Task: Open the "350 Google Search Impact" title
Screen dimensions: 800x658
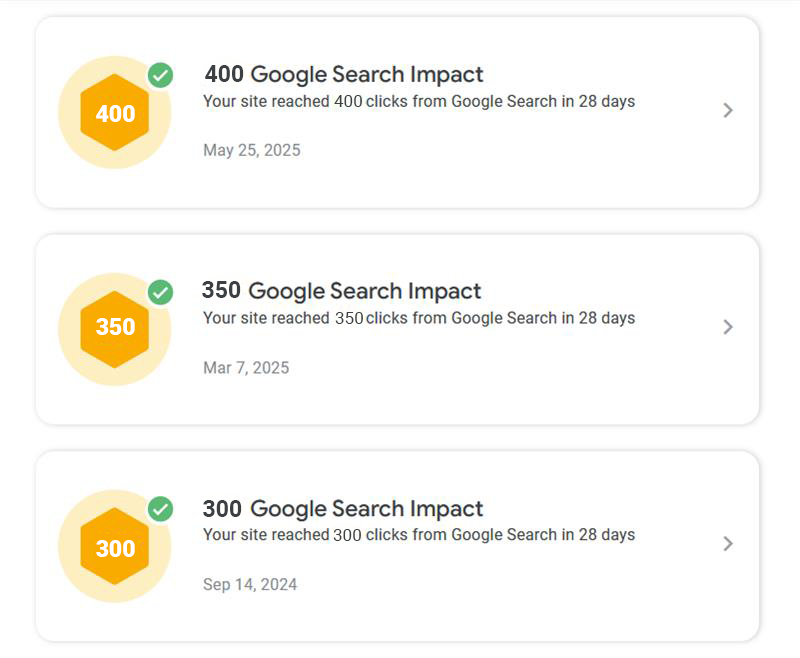Action: (x=341, y=291)
